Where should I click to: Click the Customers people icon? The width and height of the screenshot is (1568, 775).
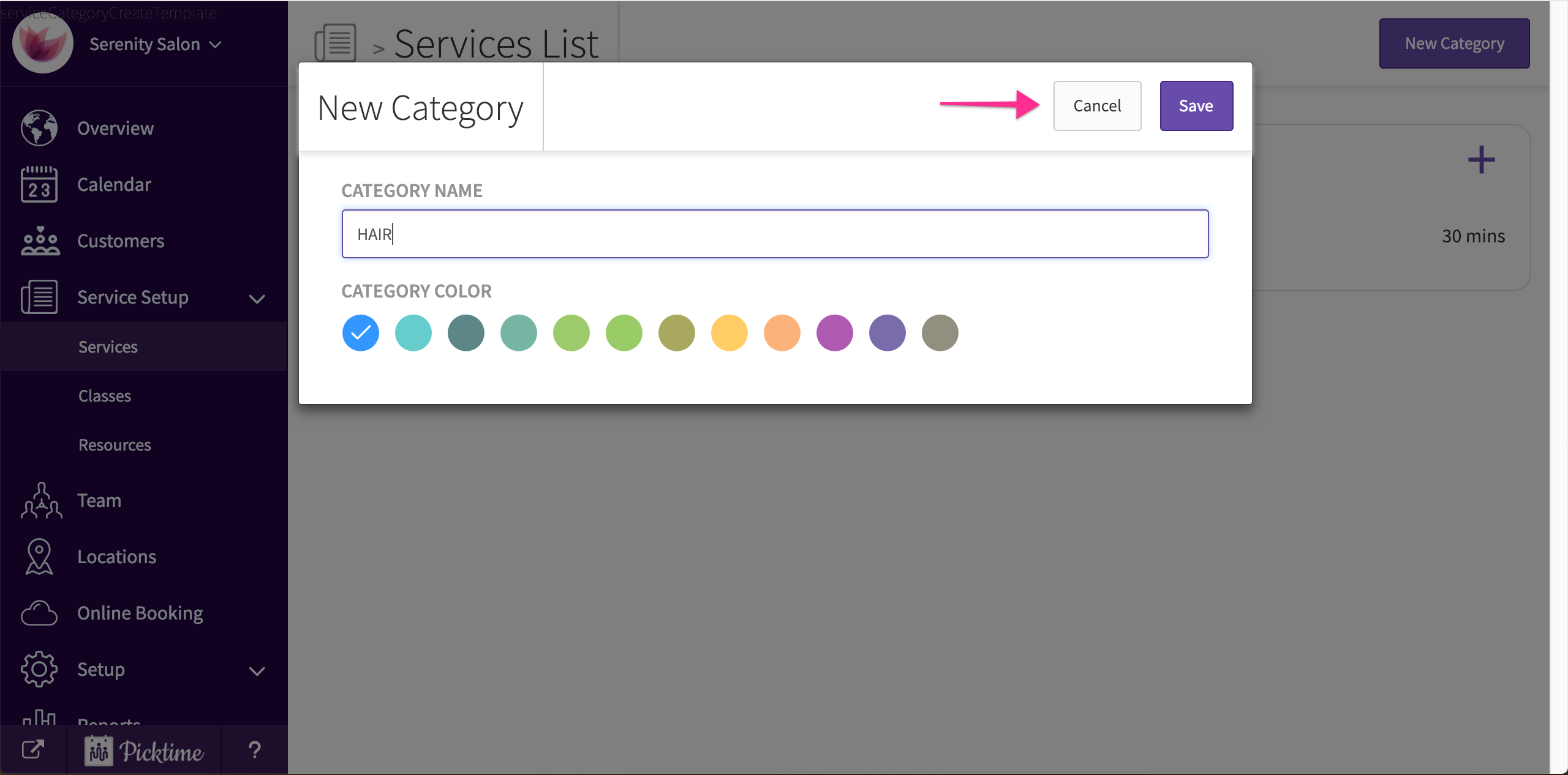[39, 241]
